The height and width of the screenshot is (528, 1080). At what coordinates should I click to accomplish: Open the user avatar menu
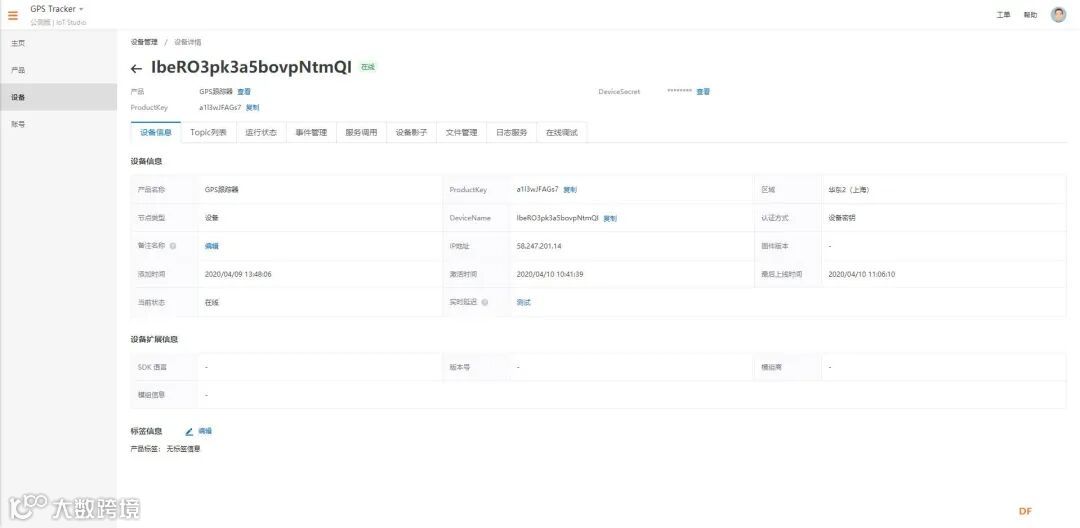point(1059,14)
